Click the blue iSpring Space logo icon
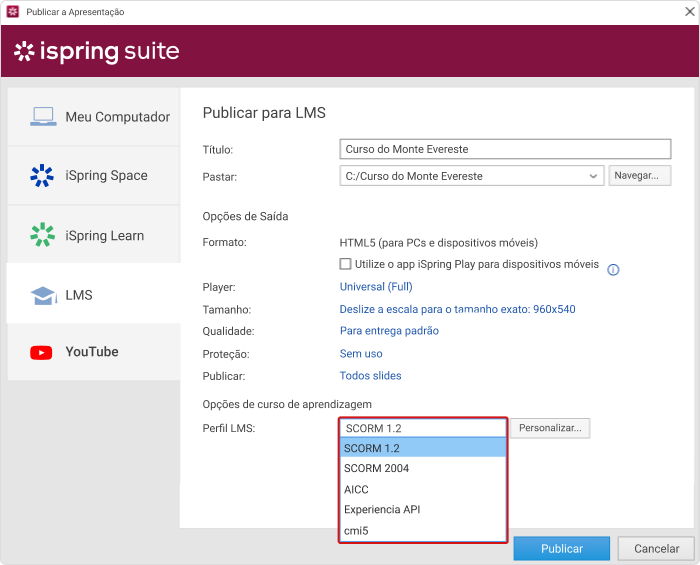This screenshot has width=700, height=565. click(42, 175)
